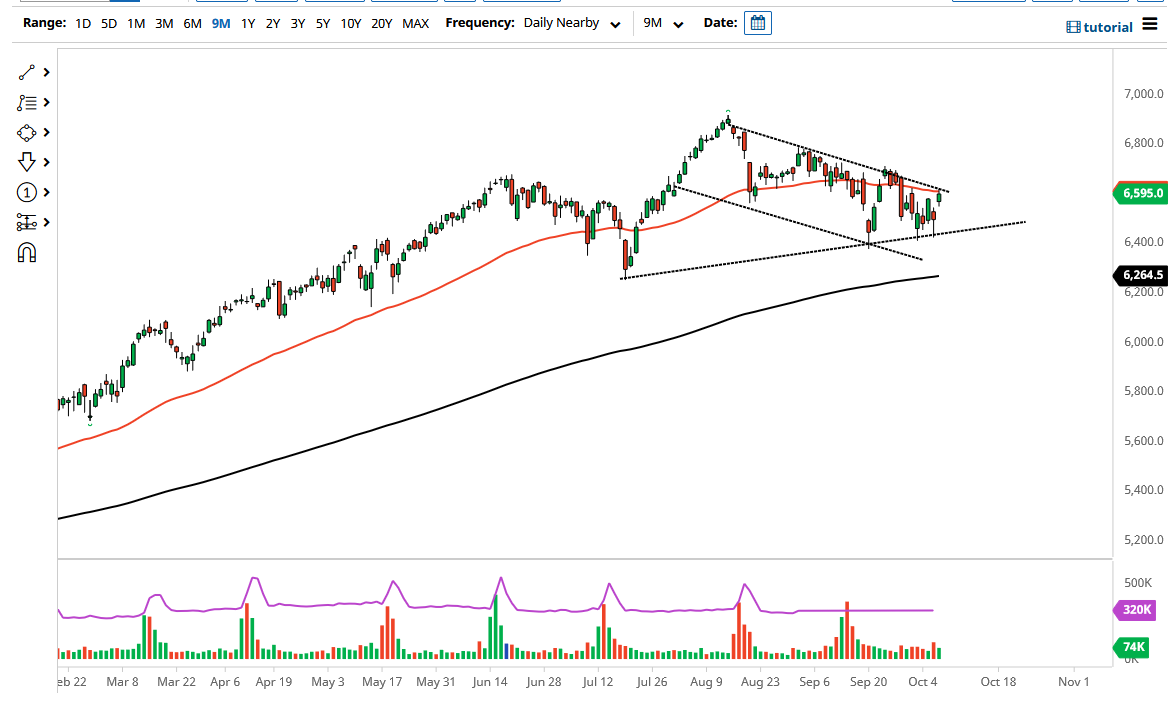Set range to 1D
This screenshot has height=702, width=1175.
[82, 23]
